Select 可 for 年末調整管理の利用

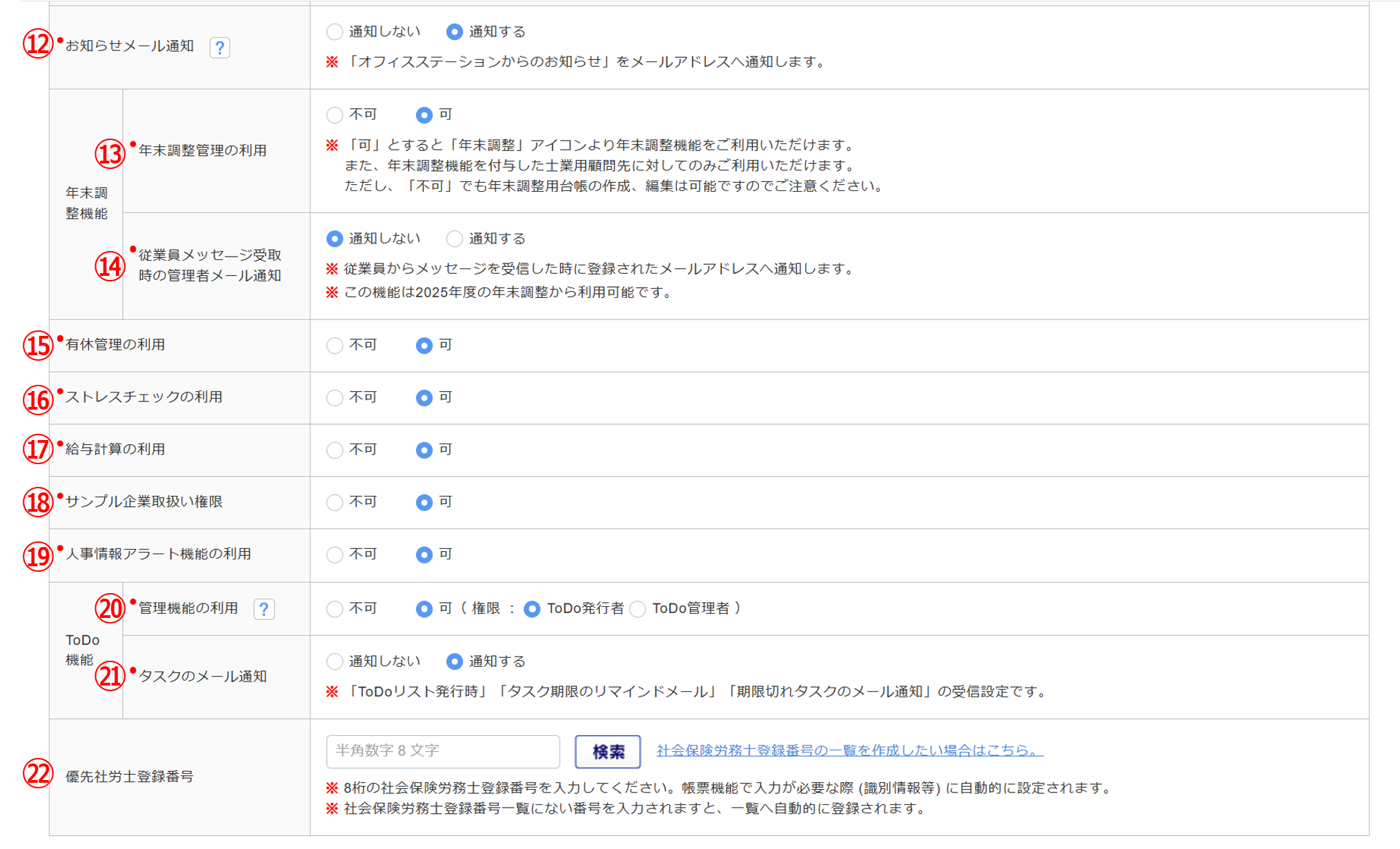[424, 115]
